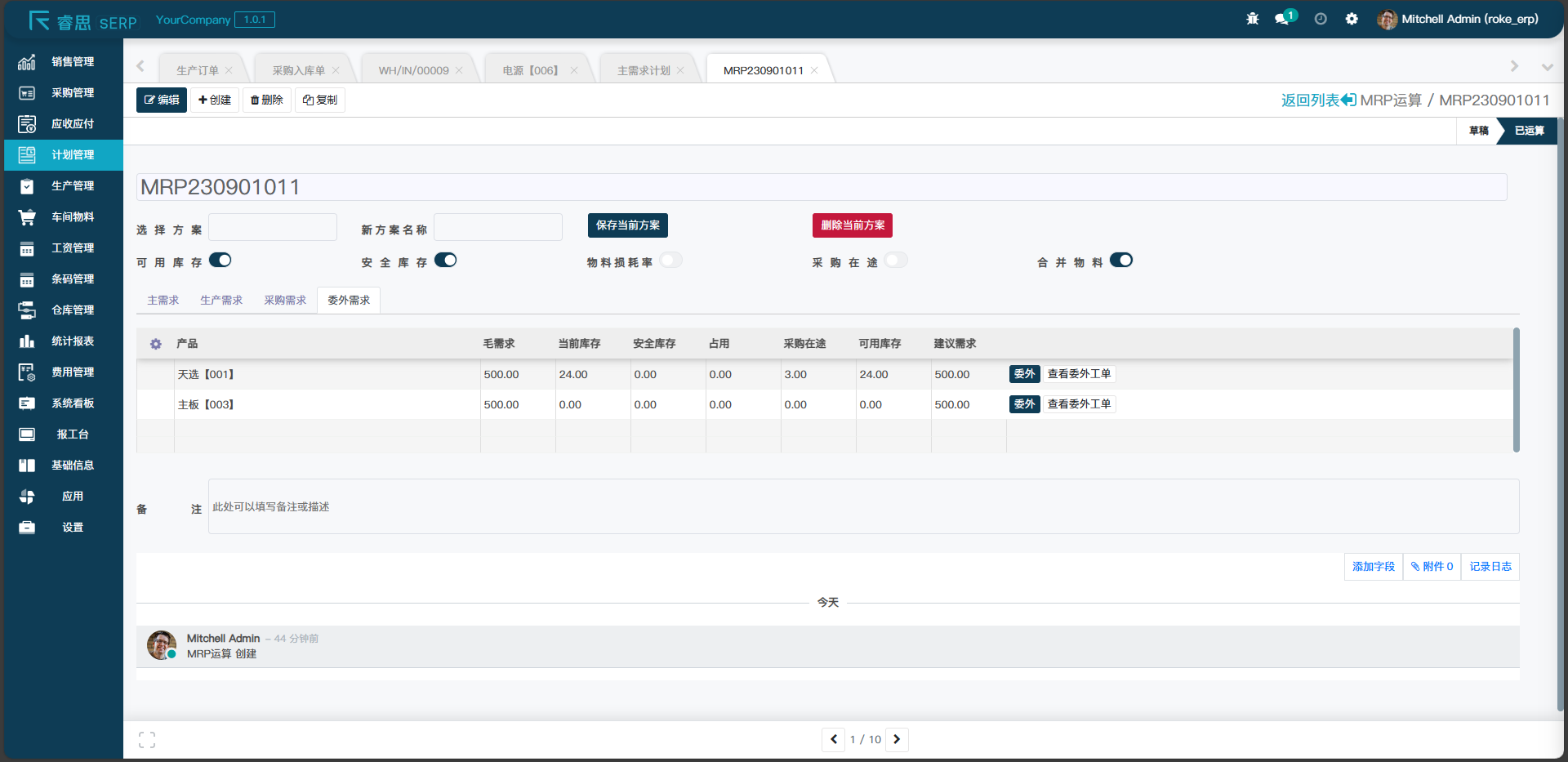Click 查看委外工单 for 主板【003】
Image resolution: width=1568 pixels, height=762 pixels.
point(1079,404)
